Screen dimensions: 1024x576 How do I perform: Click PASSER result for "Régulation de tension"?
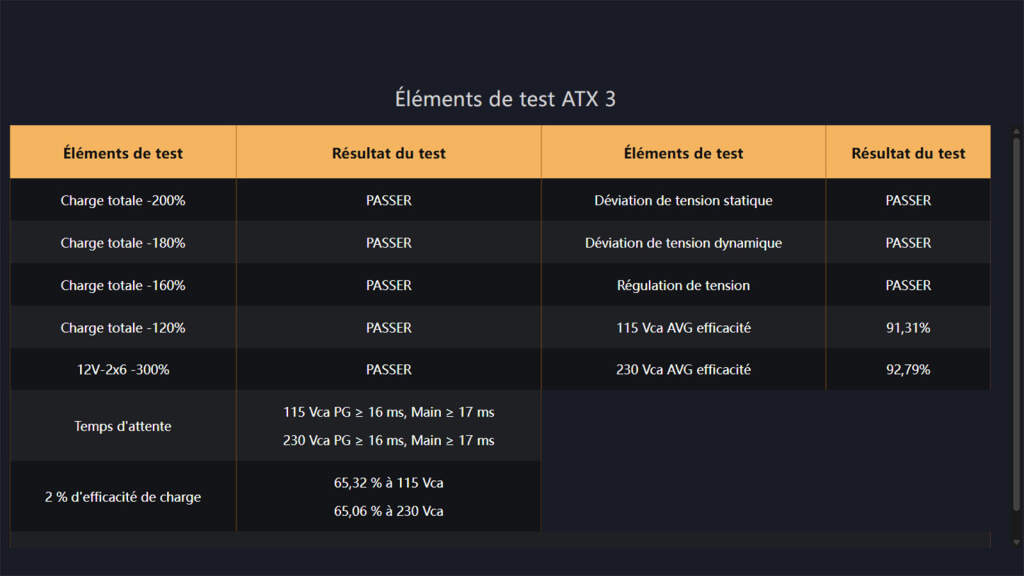pos(908,285)
